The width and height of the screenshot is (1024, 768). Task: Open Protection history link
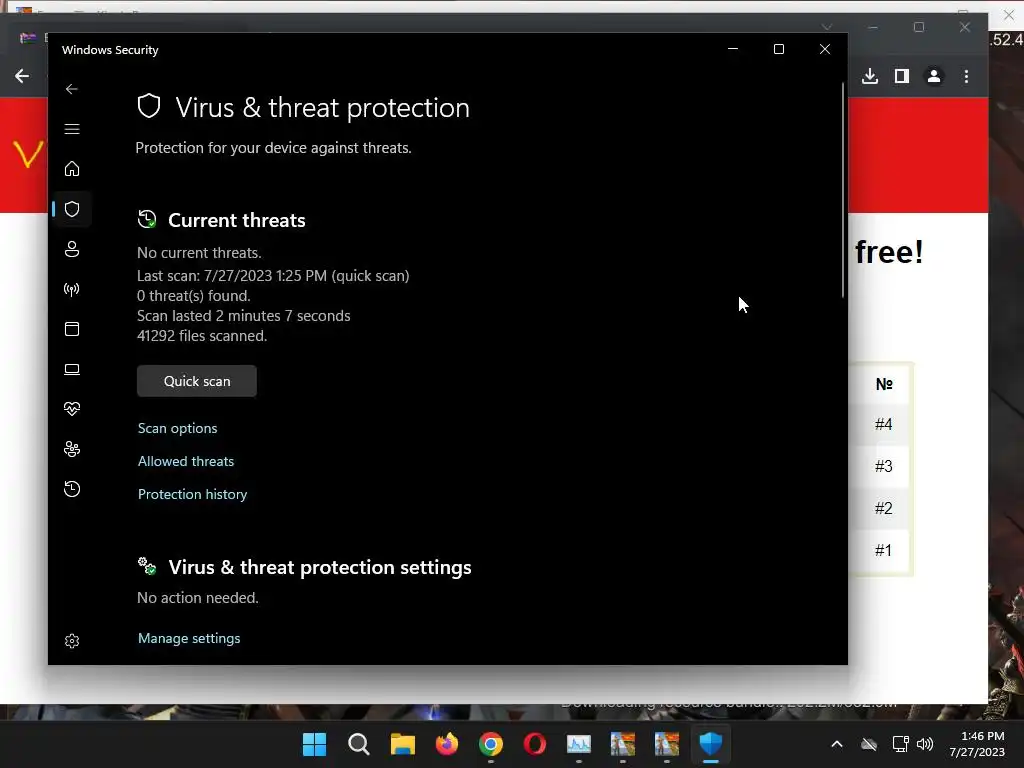click(193, 494)
